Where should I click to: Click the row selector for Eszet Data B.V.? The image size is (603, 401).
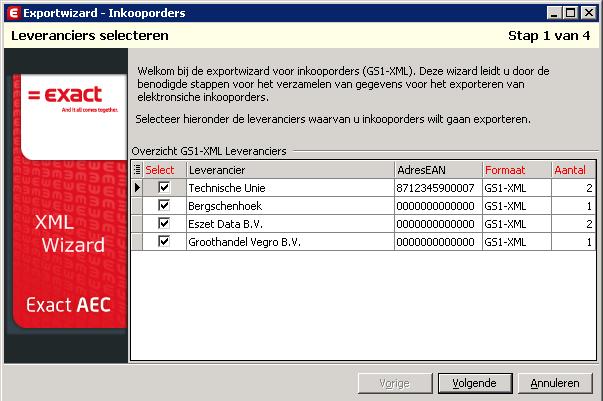coord(137,224)
